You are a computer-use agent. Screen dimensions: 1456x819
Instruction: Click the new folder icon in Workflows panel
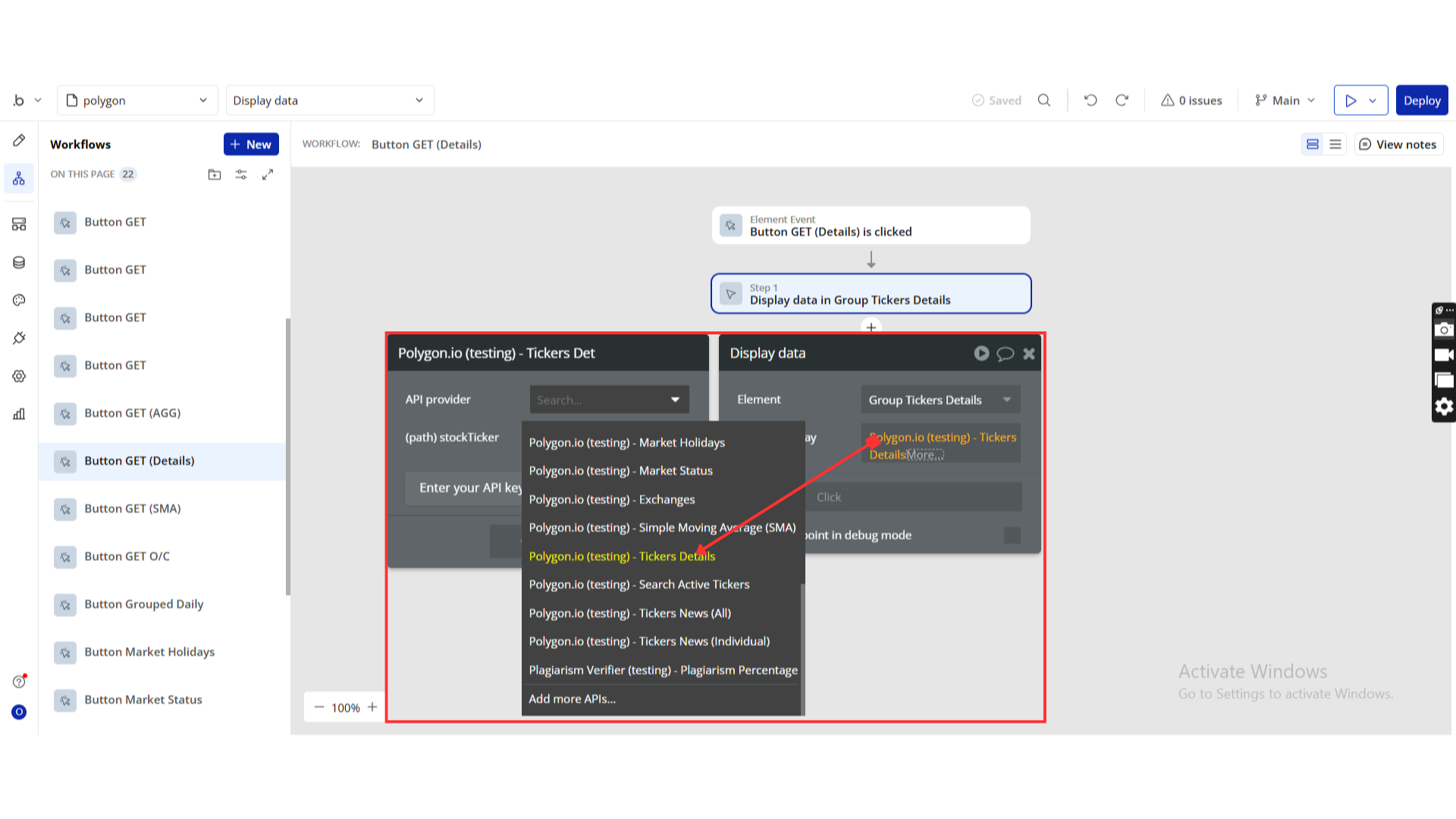point(215,174)
